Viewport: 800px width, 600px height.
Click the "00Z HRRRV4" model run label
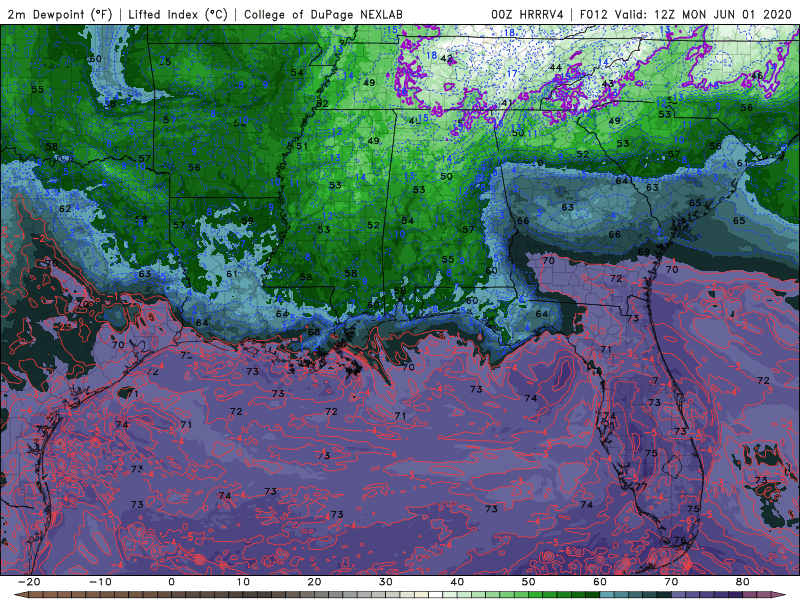527,14
